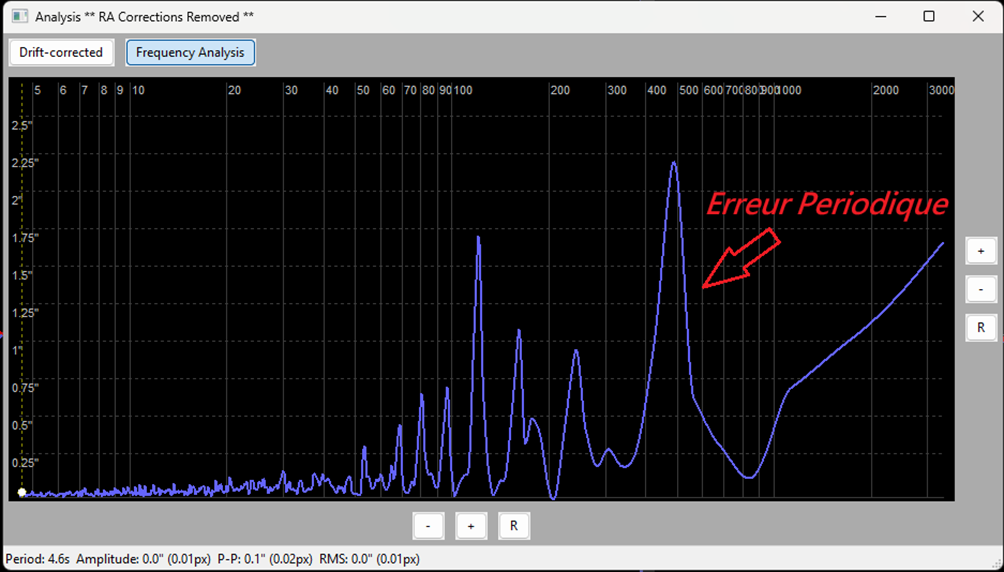Click the horizontal zoom-out minus button below graph
The image size is (1004, 572).
[x=428, y=526]
